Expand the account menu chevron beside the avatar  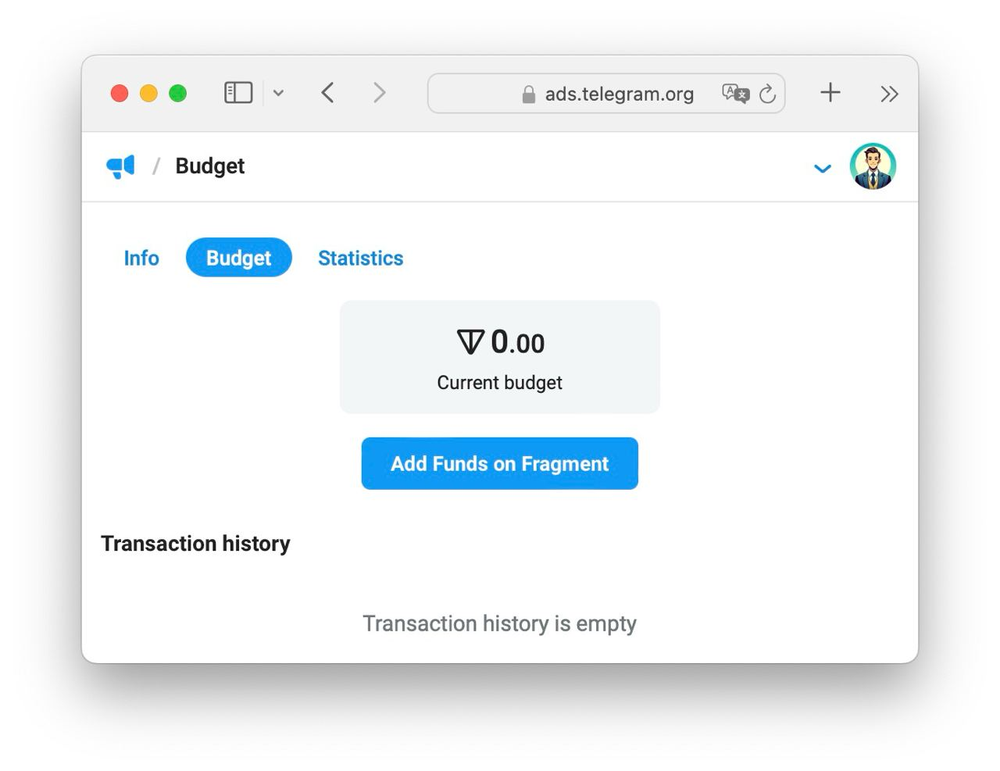[823, 168]
